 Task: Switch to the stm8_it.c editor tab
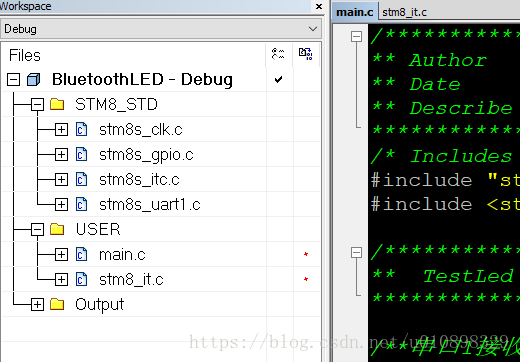coord(404,12)
